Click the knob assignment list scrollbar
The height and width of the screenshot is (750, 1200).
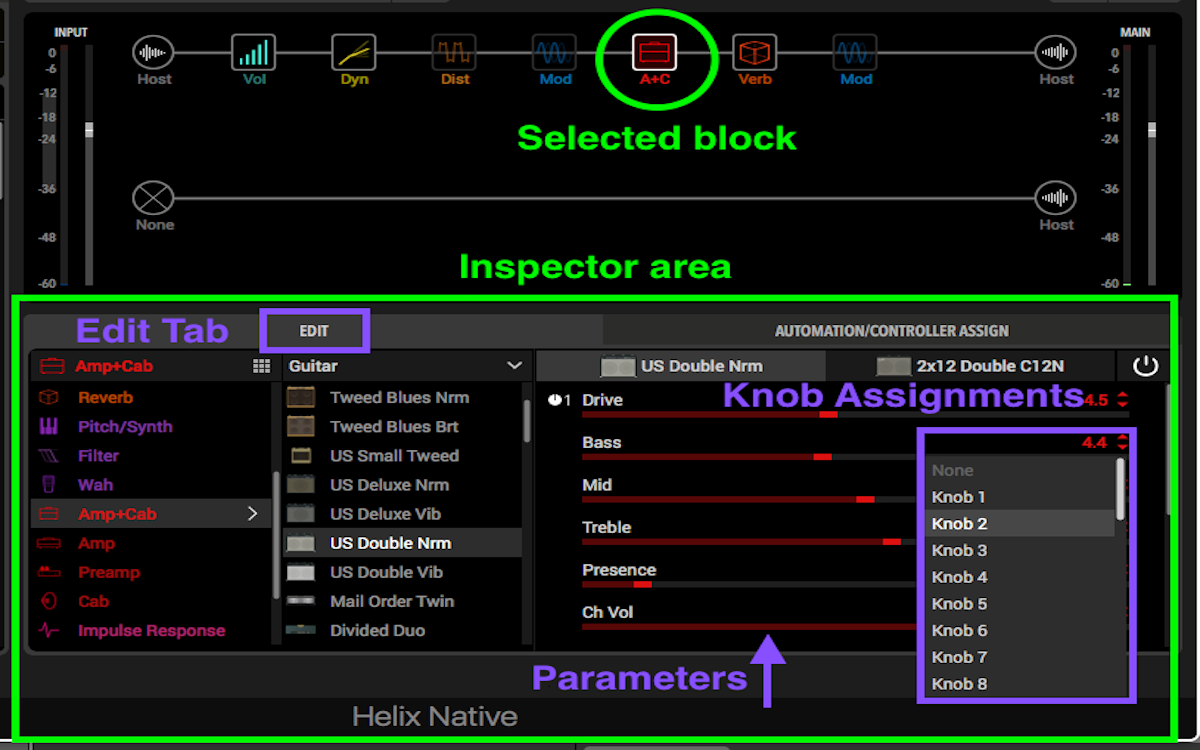click(x=1120, y=489)
